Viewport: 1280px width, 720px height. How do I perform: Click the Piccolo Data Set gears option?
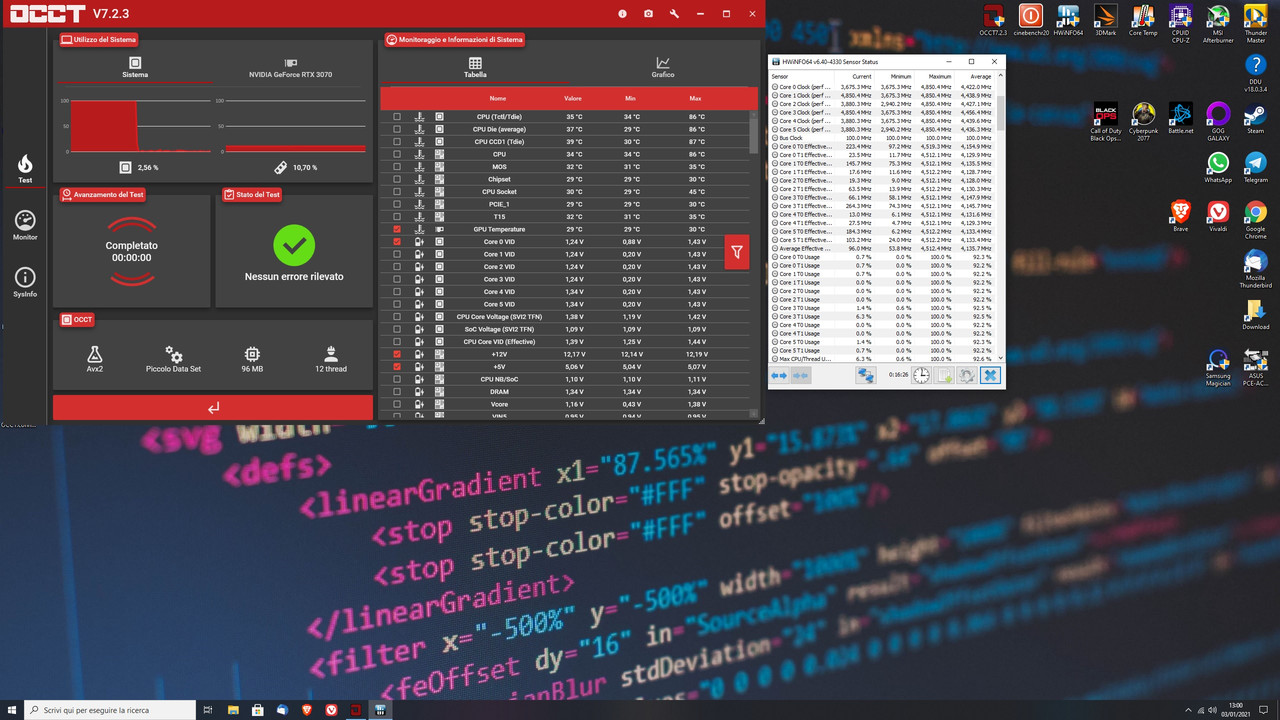(x=173, y=360)
